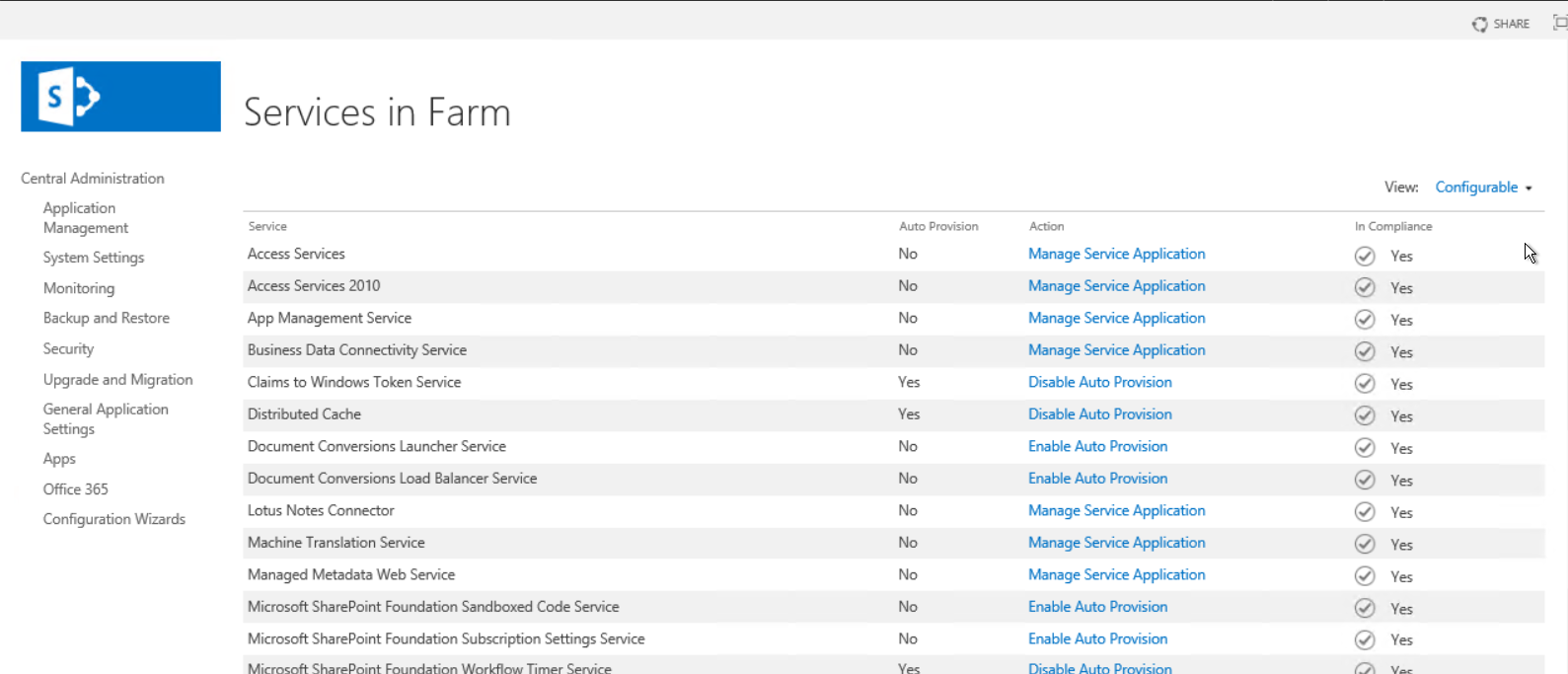Click the compliance checkmark for Machine Translation Service
The height and width of the screenshot is (674, 1568).
point(1365,544)
